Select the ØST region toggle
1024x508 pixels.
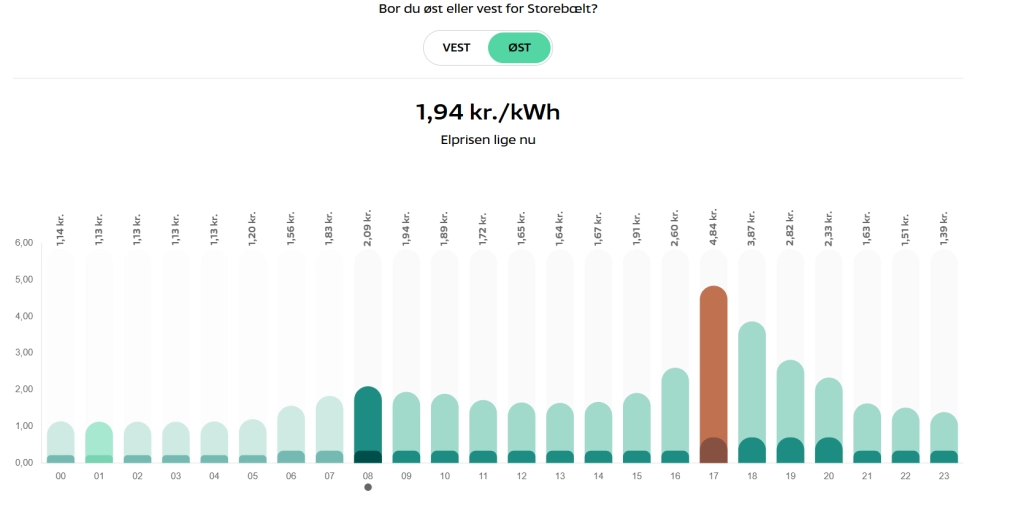coord(519,48)
